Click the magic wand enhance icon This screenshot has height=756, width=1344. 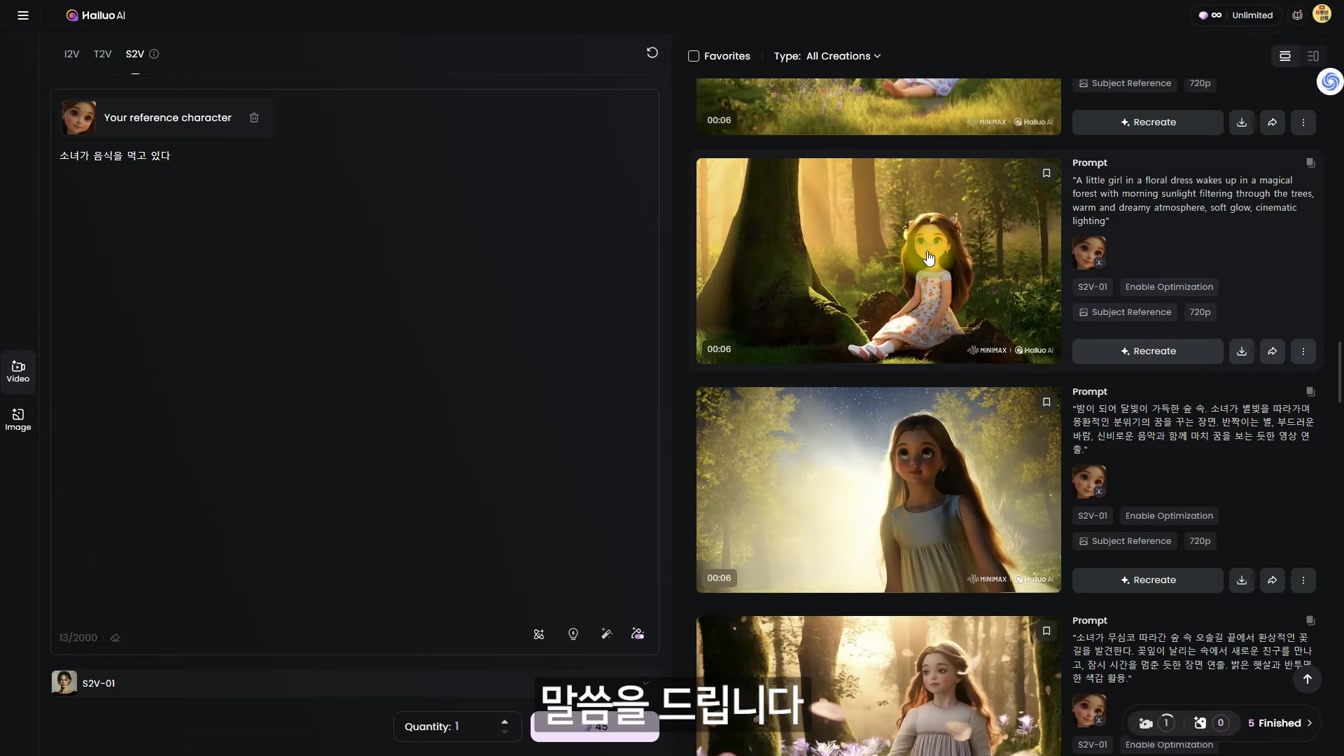606,634
